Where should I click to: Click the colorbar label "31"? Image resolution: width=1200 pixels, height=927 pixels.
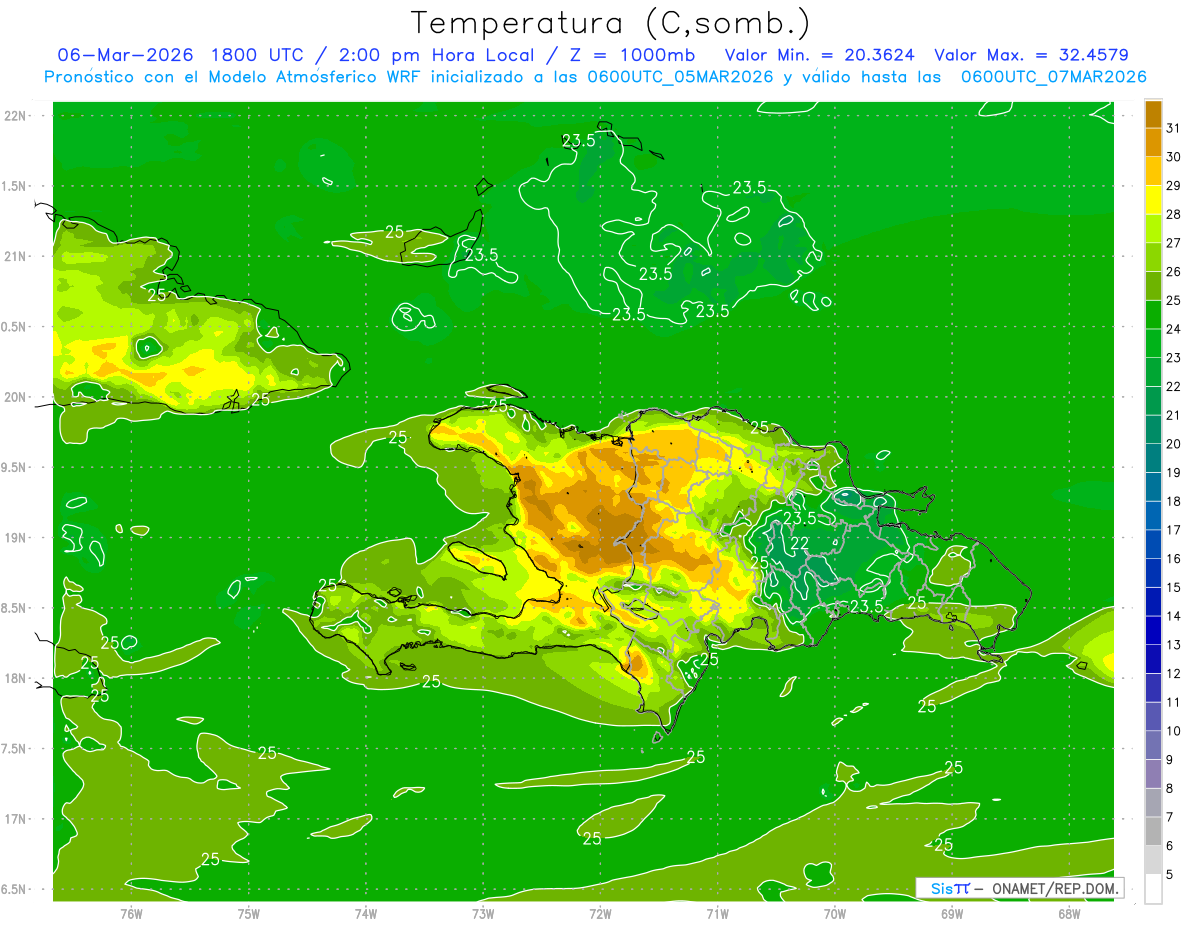click(1174, 127)
